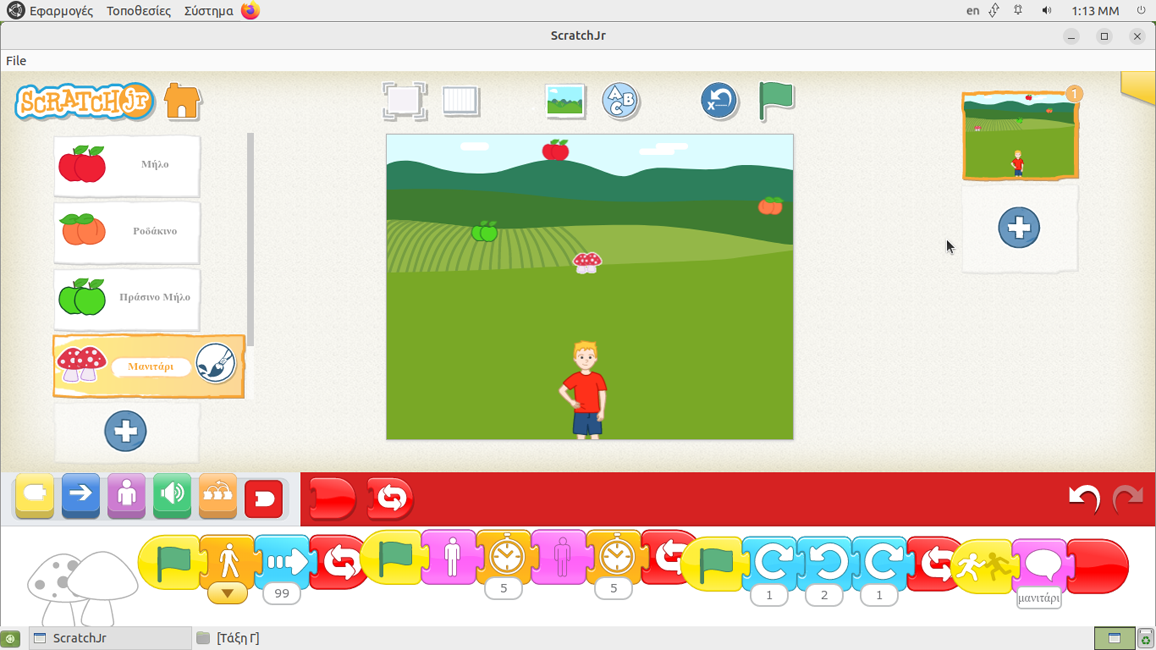Reset characters to starting positions
Screen dimensions: 1156x650
[718, 101]
